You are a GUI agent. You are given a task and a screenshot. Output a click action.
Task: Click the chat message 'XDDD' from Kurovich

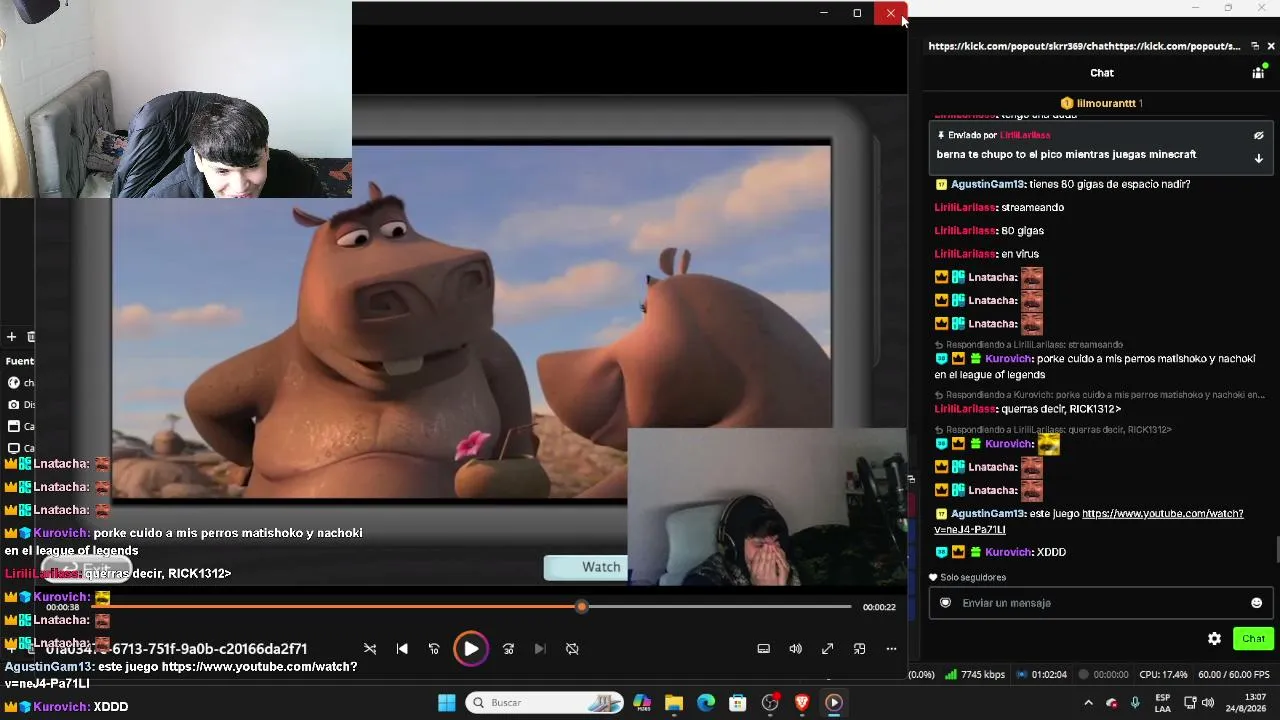[x=1051, y=552]
